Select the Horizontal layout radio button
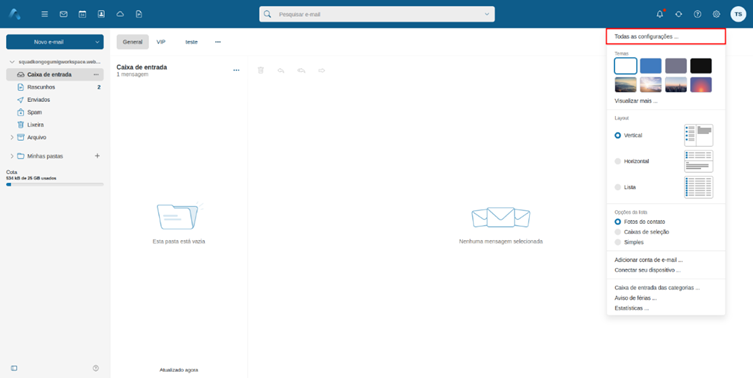 pos(618,161)
